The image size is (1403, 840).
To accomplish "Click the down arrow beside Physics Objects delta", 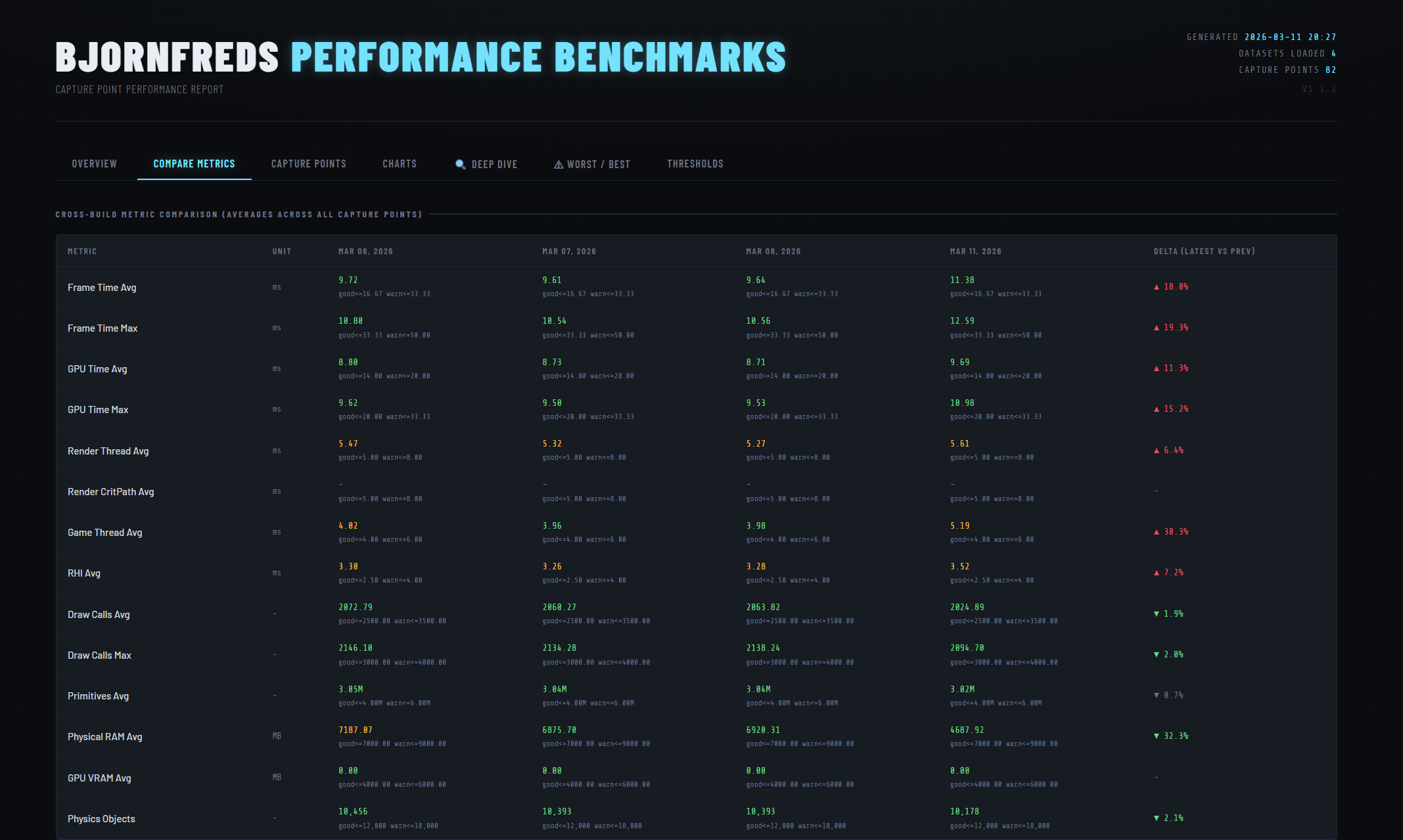I will pos(1157,818).
